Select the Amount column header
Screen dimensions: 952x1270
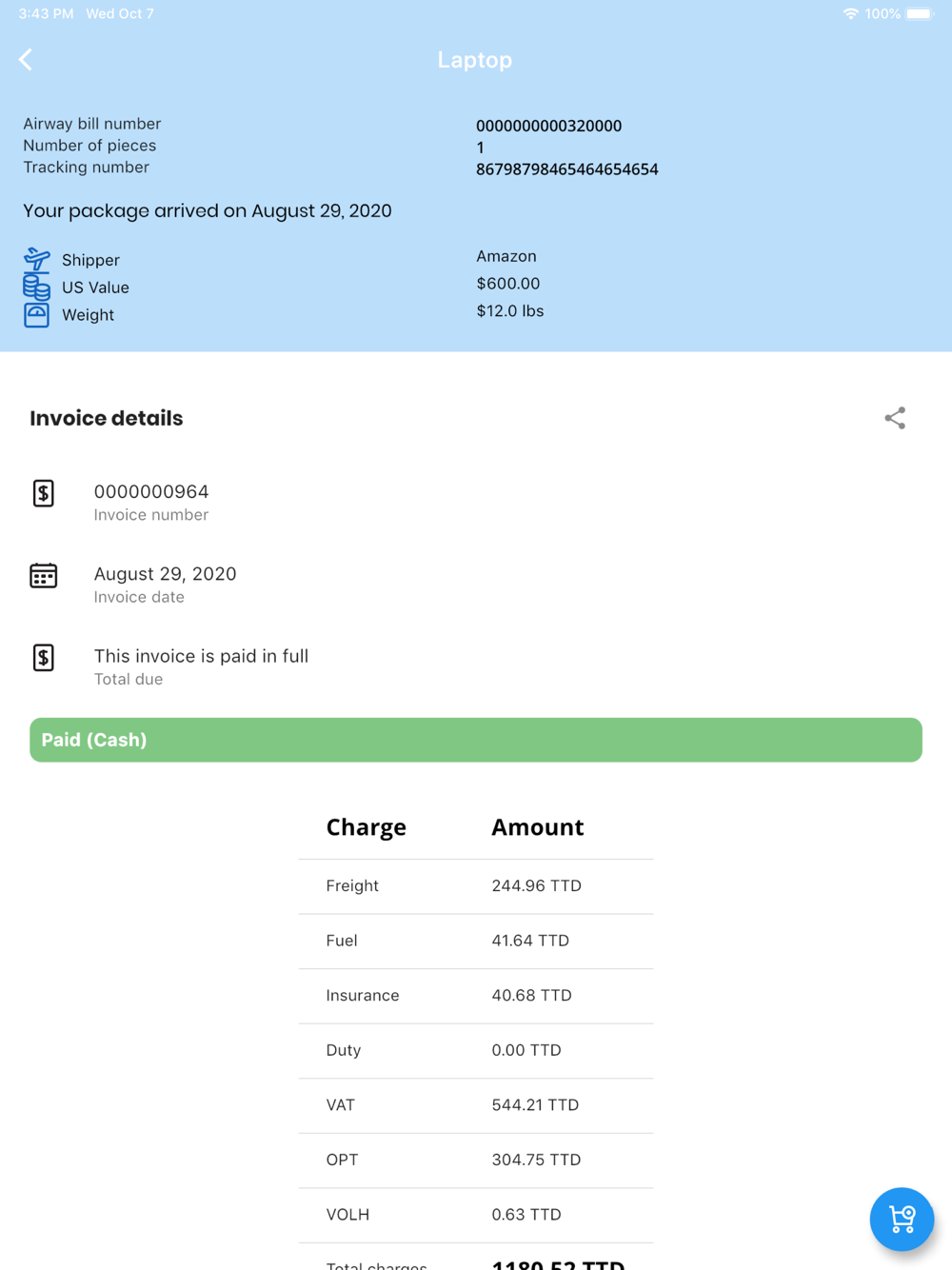tap(538, 827)
